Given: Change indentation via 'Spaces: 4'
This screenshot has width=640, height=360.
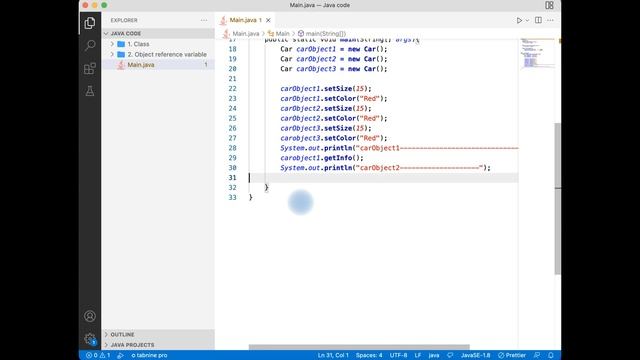Looking at the screenshot, I should (369, 355).
